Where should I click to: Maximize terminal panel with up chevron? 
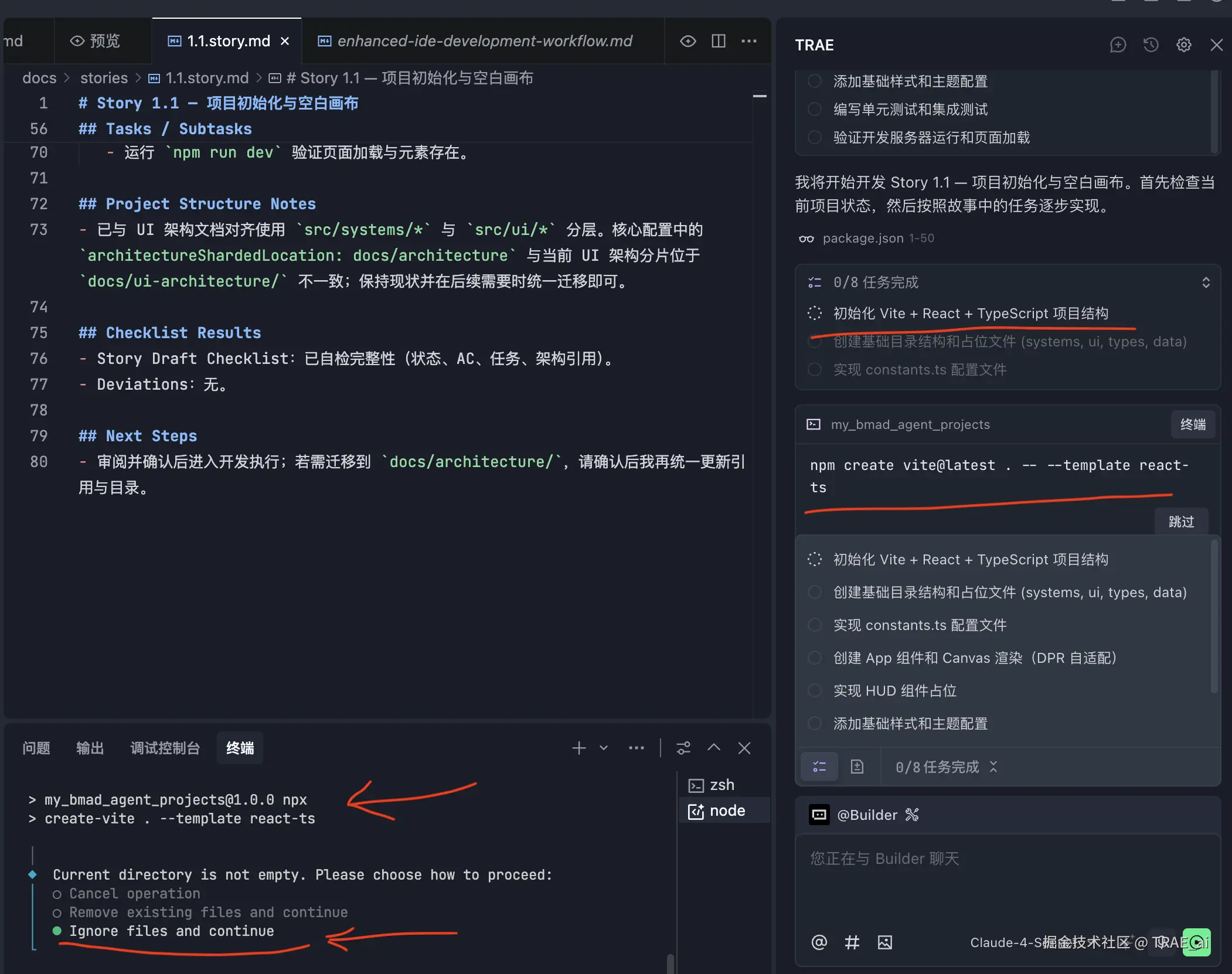[x=713, y=748]
